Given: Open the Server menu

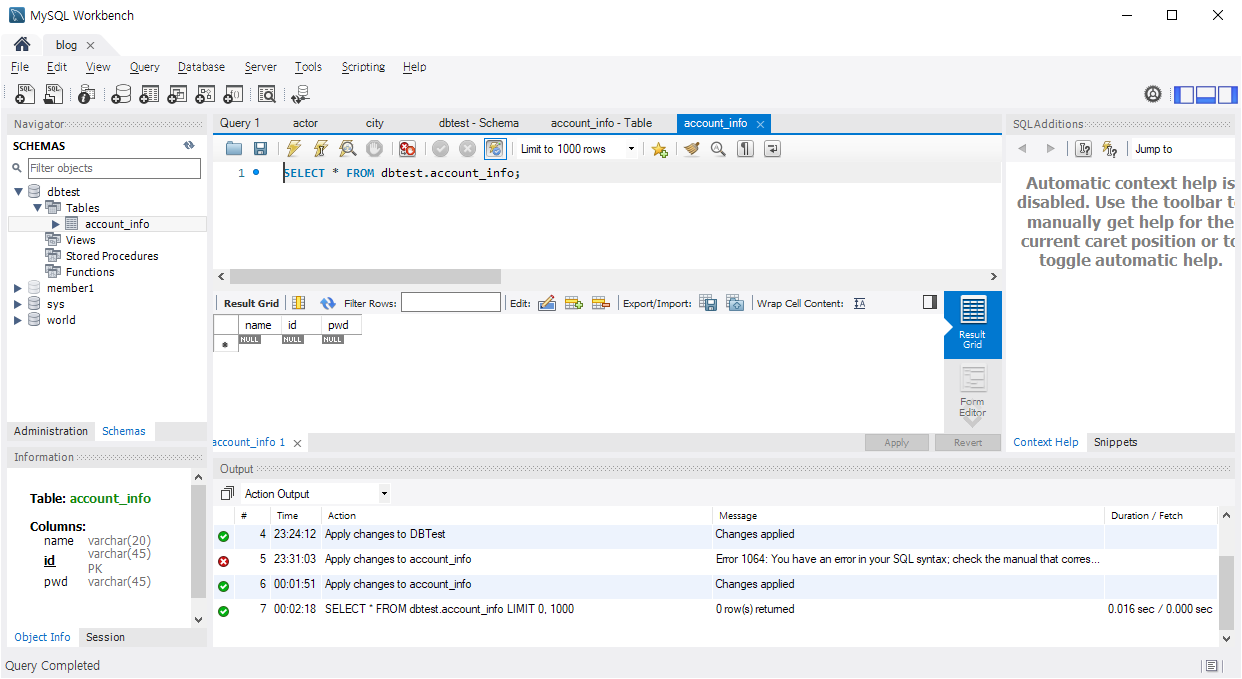Looking at the screenshot, I should (260, 67).
